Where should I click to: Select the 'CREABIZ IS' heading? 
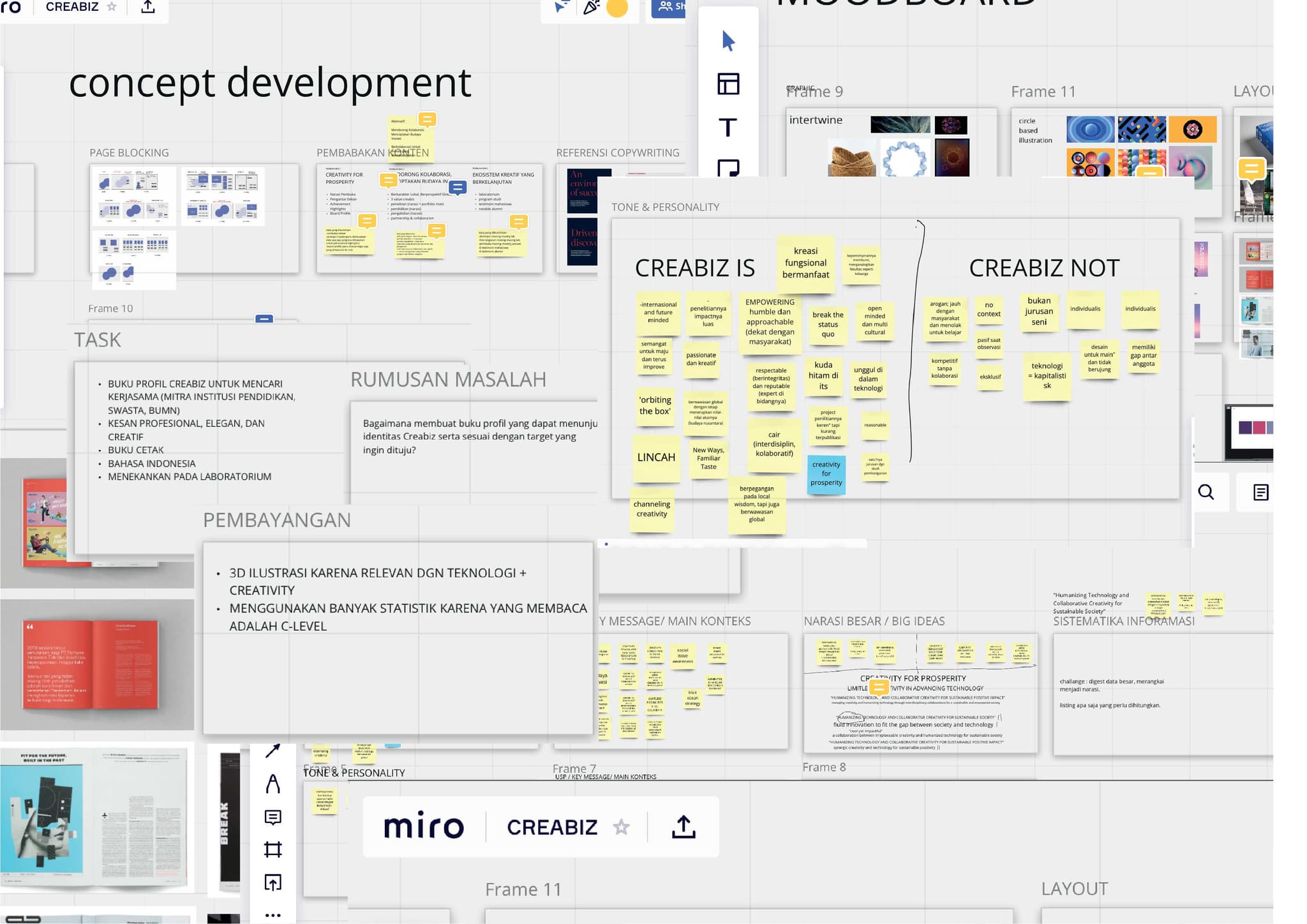click(695, 268)
